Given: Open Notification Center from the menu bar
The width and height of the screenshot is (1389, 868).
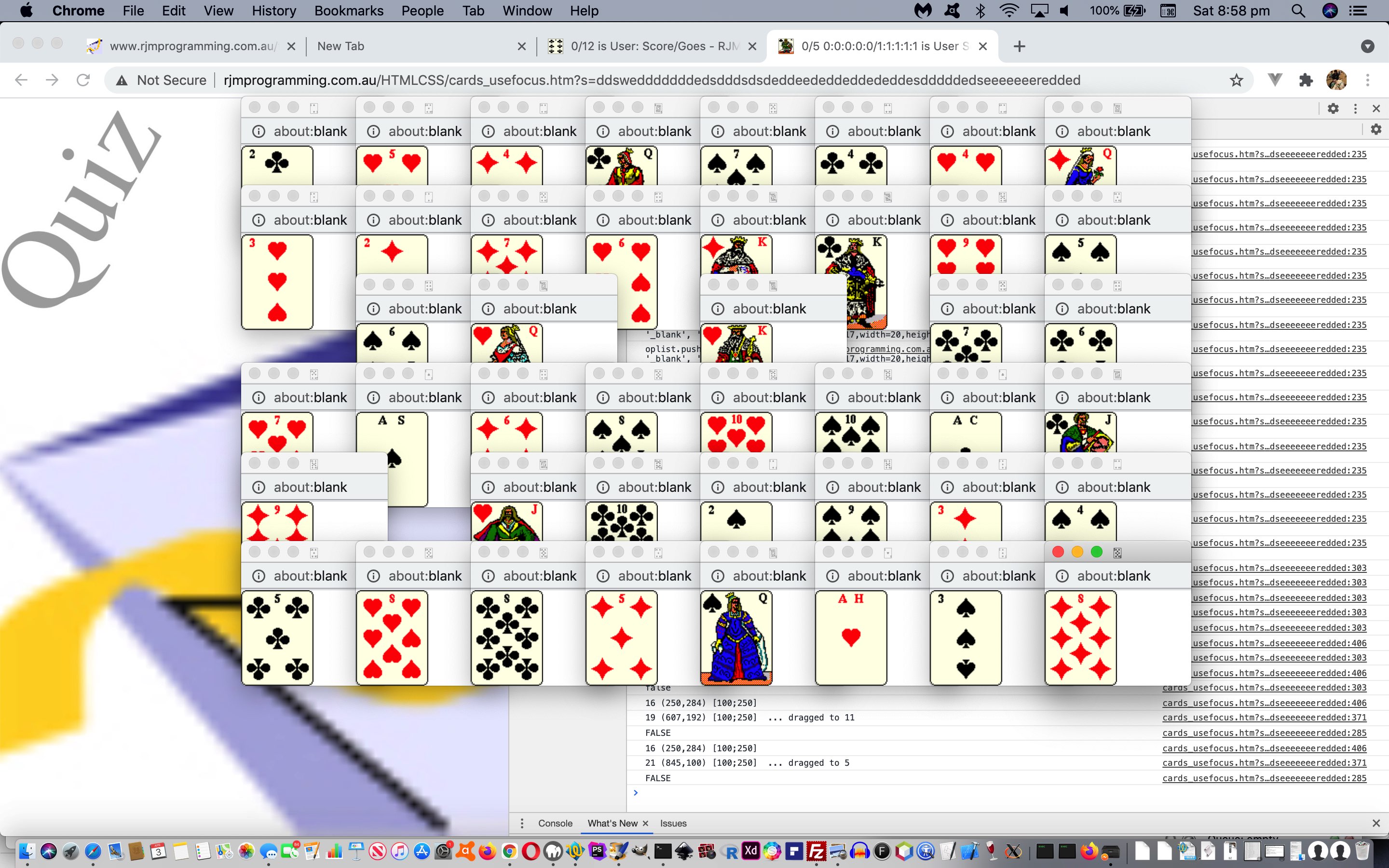Looking at the screenshot, I should click(1358, 10).
